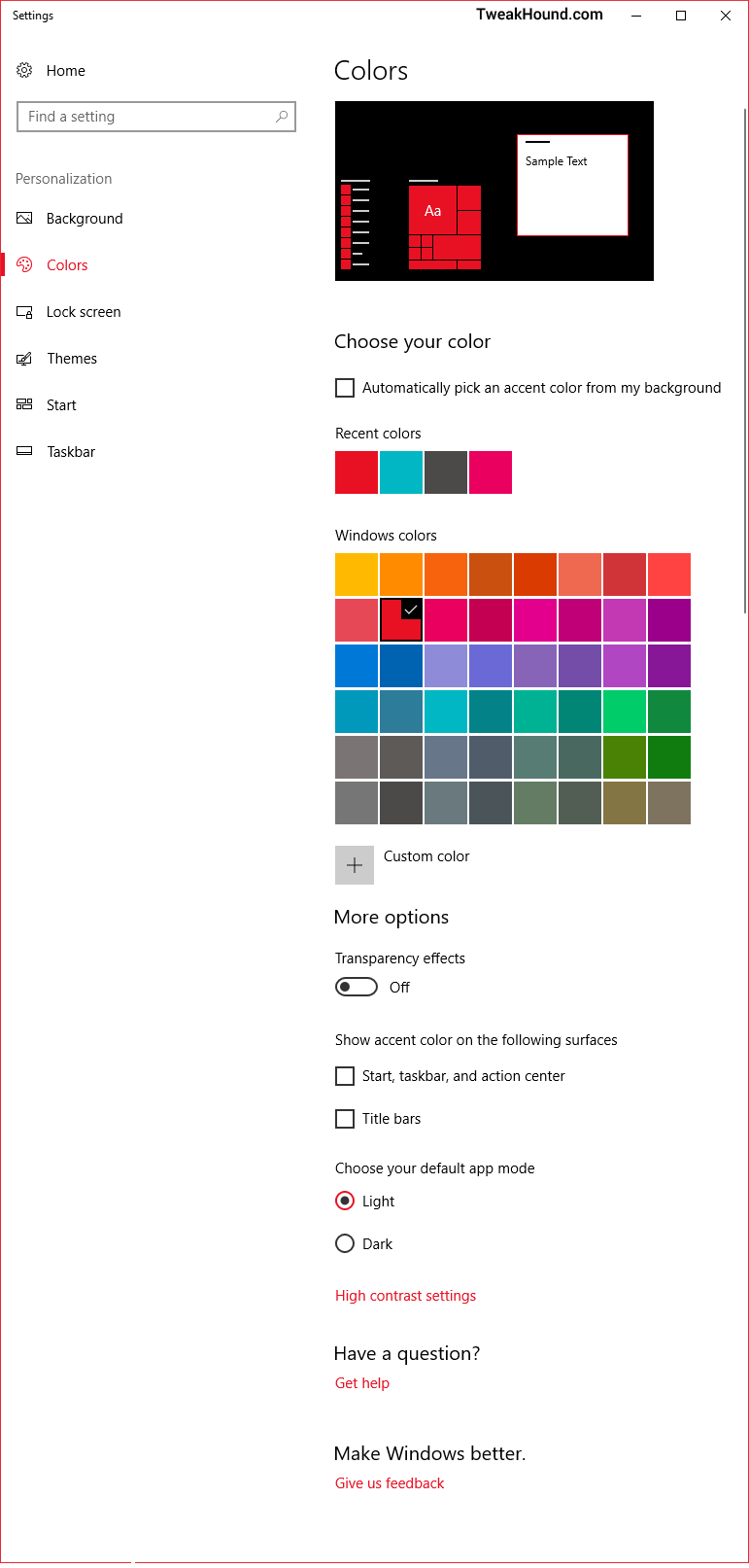Click the Themes brush icon

click(x=25, y=359)
